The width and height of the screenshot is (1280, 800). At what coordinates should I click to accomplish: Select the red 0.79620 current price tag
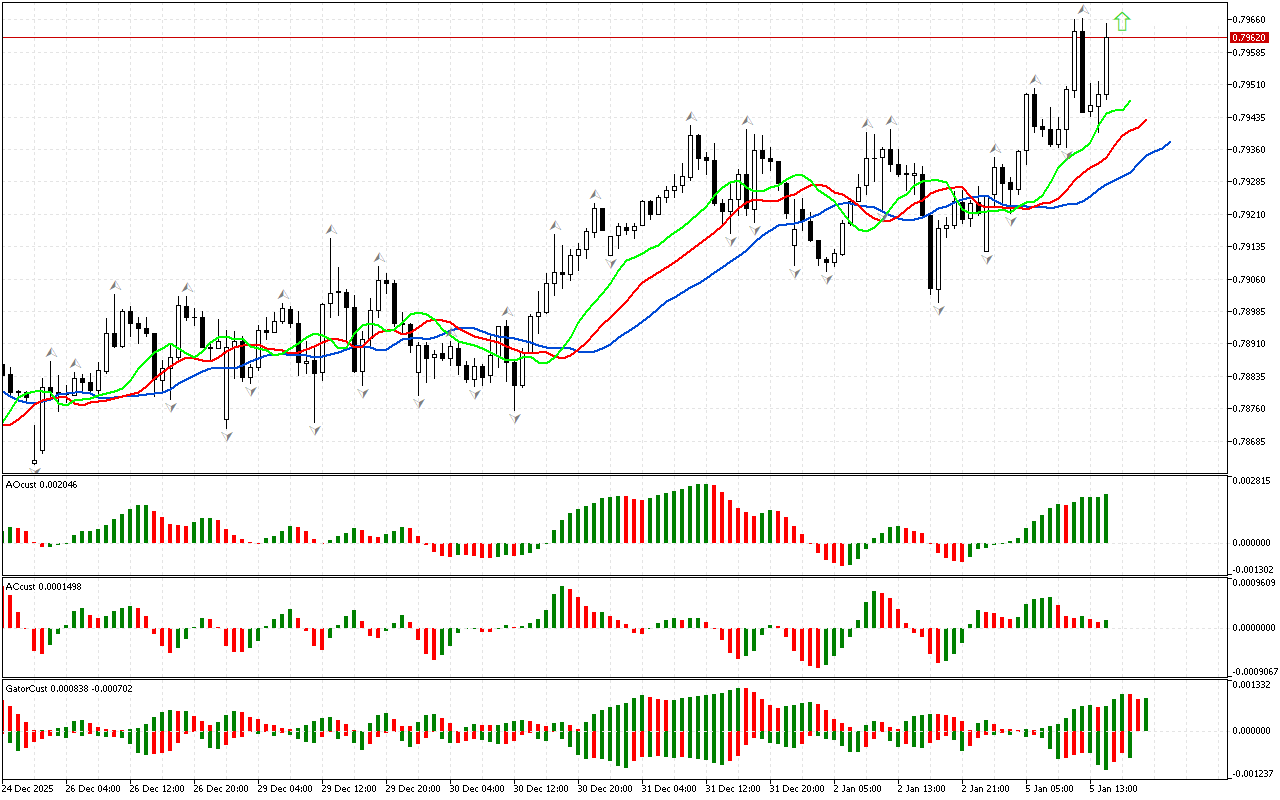pos(1249,37)
